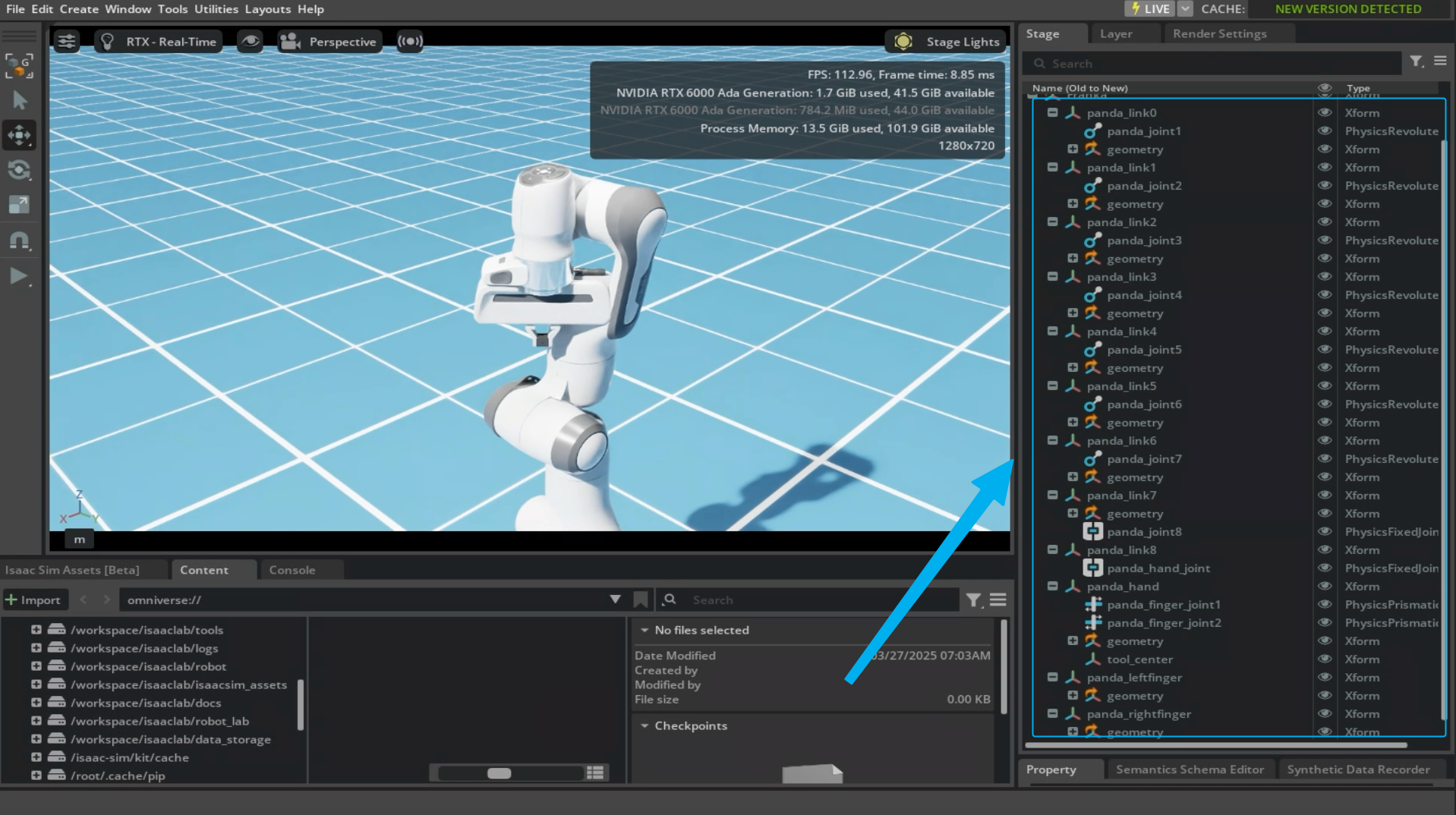The width and height of the screenshot is (1456, 815).
Task: Open the Stage Lights menu
Action: pos(947,42)
